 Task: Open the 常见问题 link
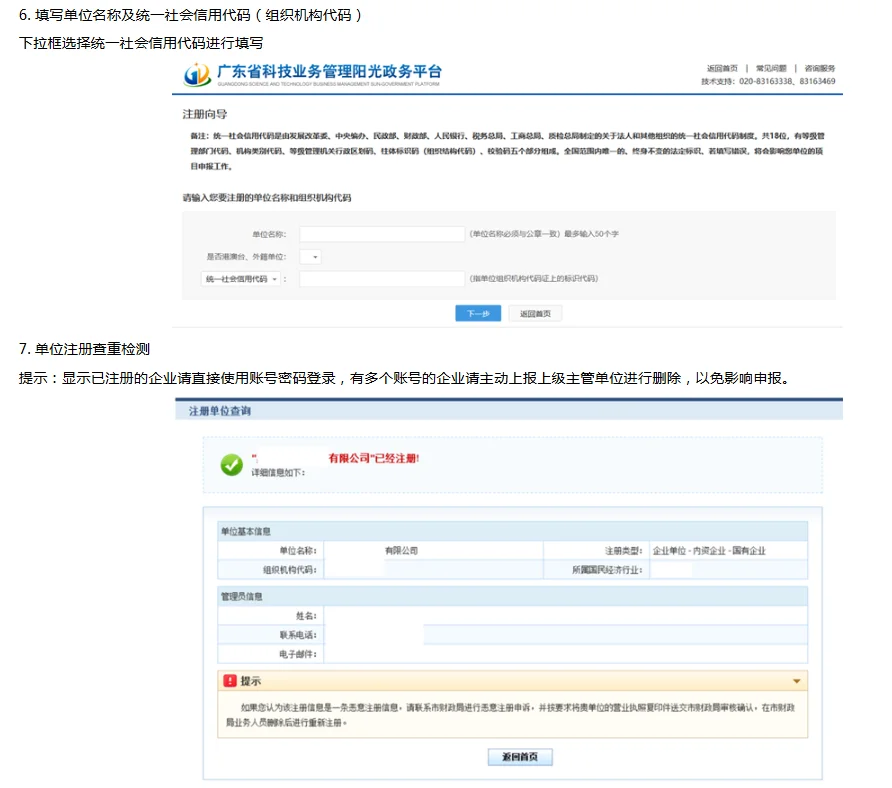click(x=771, y=68)
